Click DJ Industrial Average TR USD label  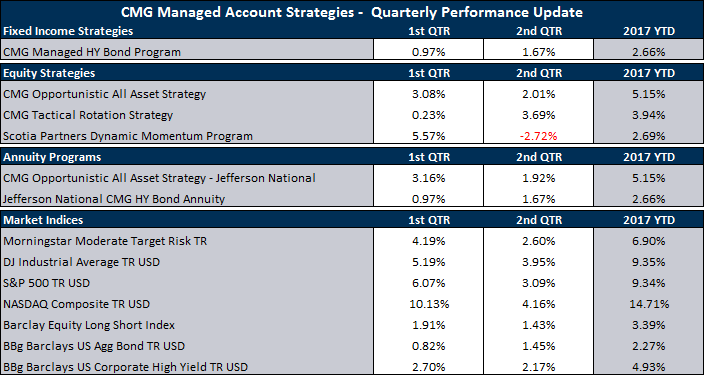pyautogui.click(x=81, y=262)
